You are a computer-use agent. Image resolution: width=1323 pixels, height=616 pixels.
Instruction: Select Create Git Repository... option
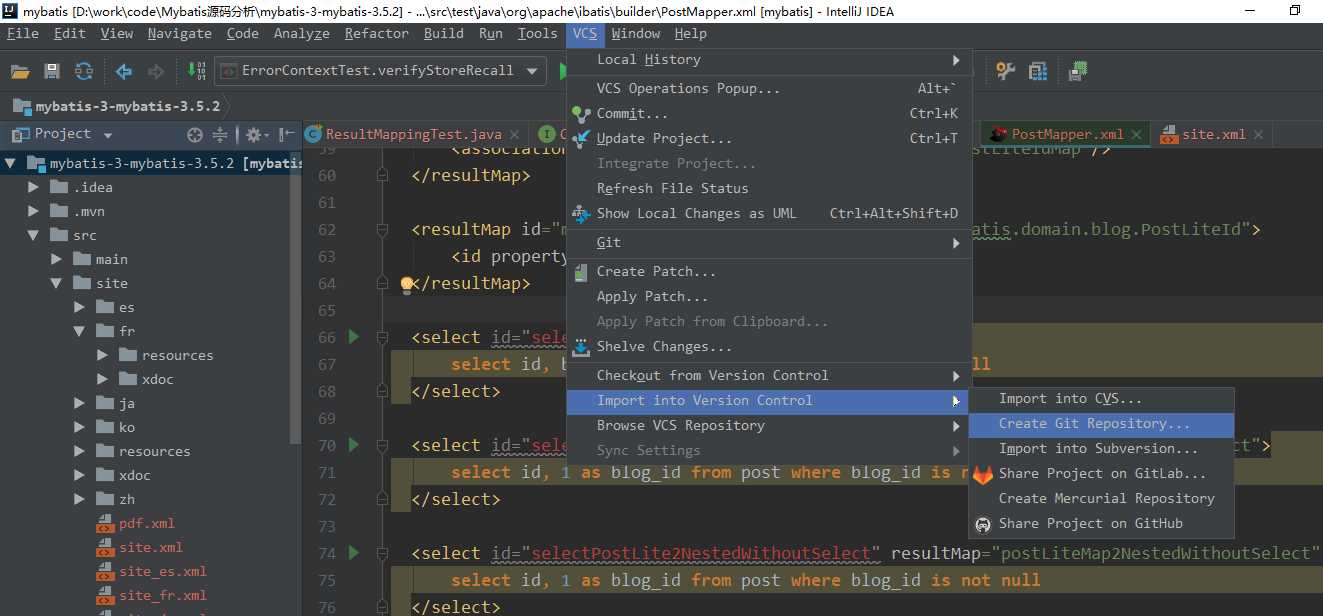[x=1101, y=424]
